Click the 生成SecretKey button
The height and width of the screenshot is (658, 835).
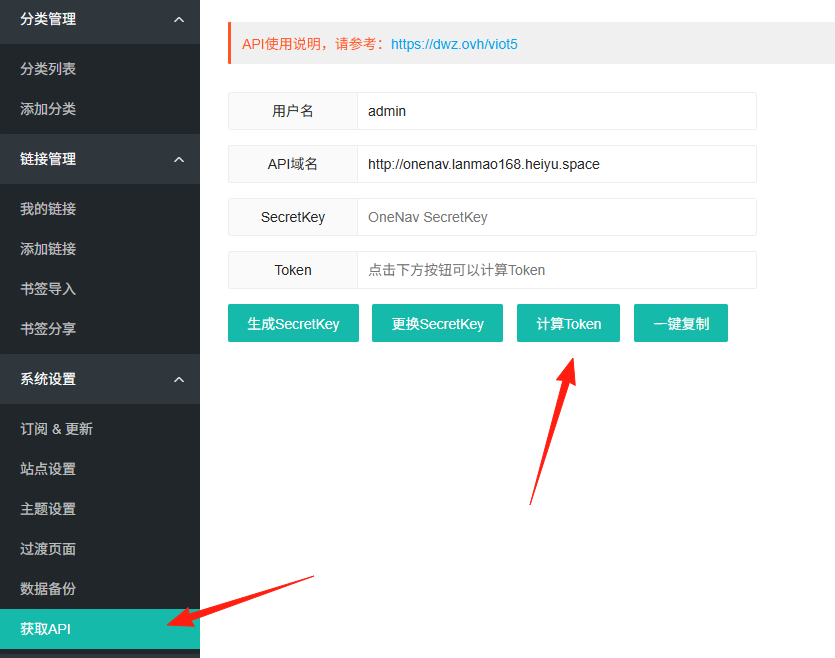[293, 323]
